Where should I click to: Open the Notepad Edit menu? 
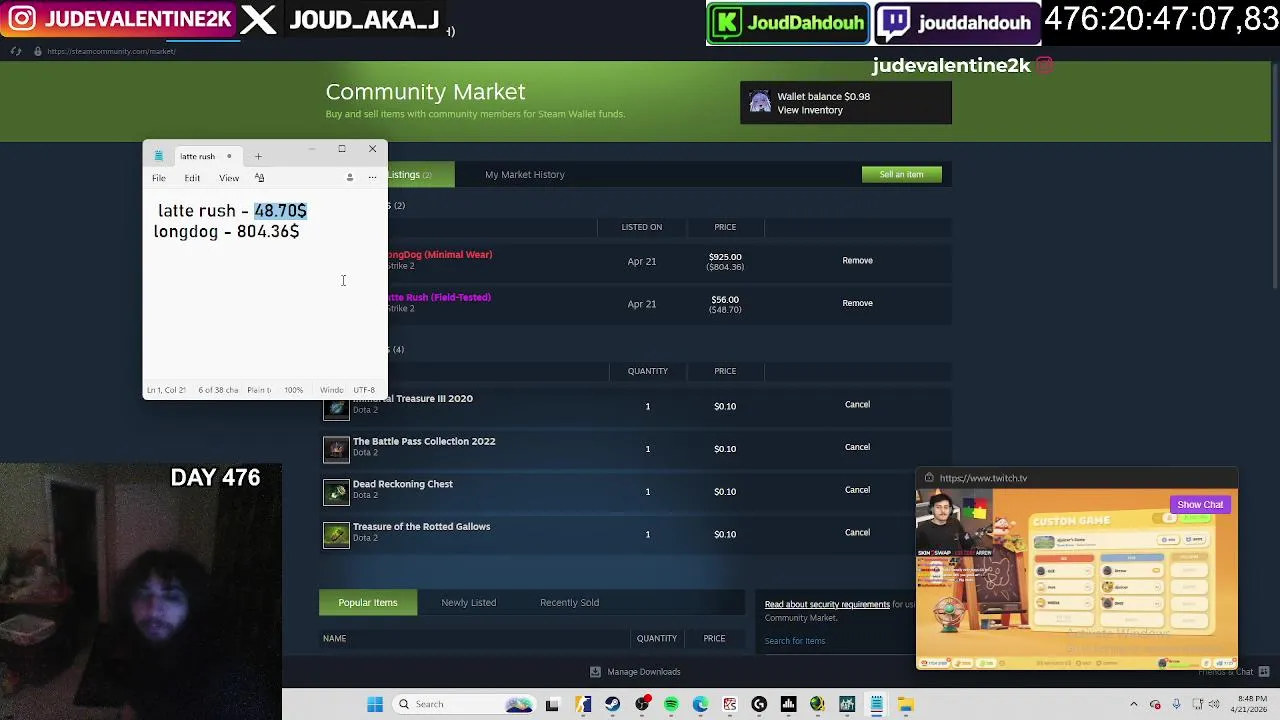[x=192, y=178]
